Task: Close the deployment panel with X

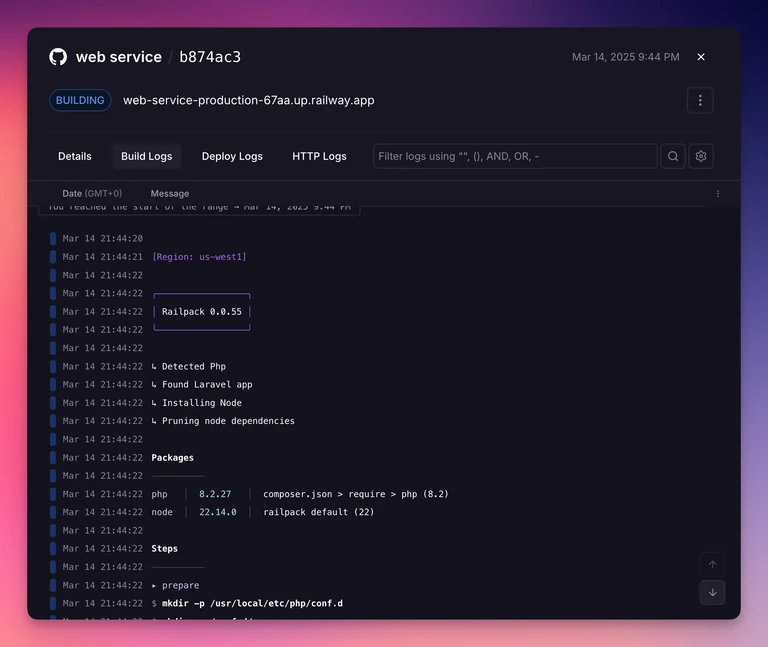Action: point(701,57)
